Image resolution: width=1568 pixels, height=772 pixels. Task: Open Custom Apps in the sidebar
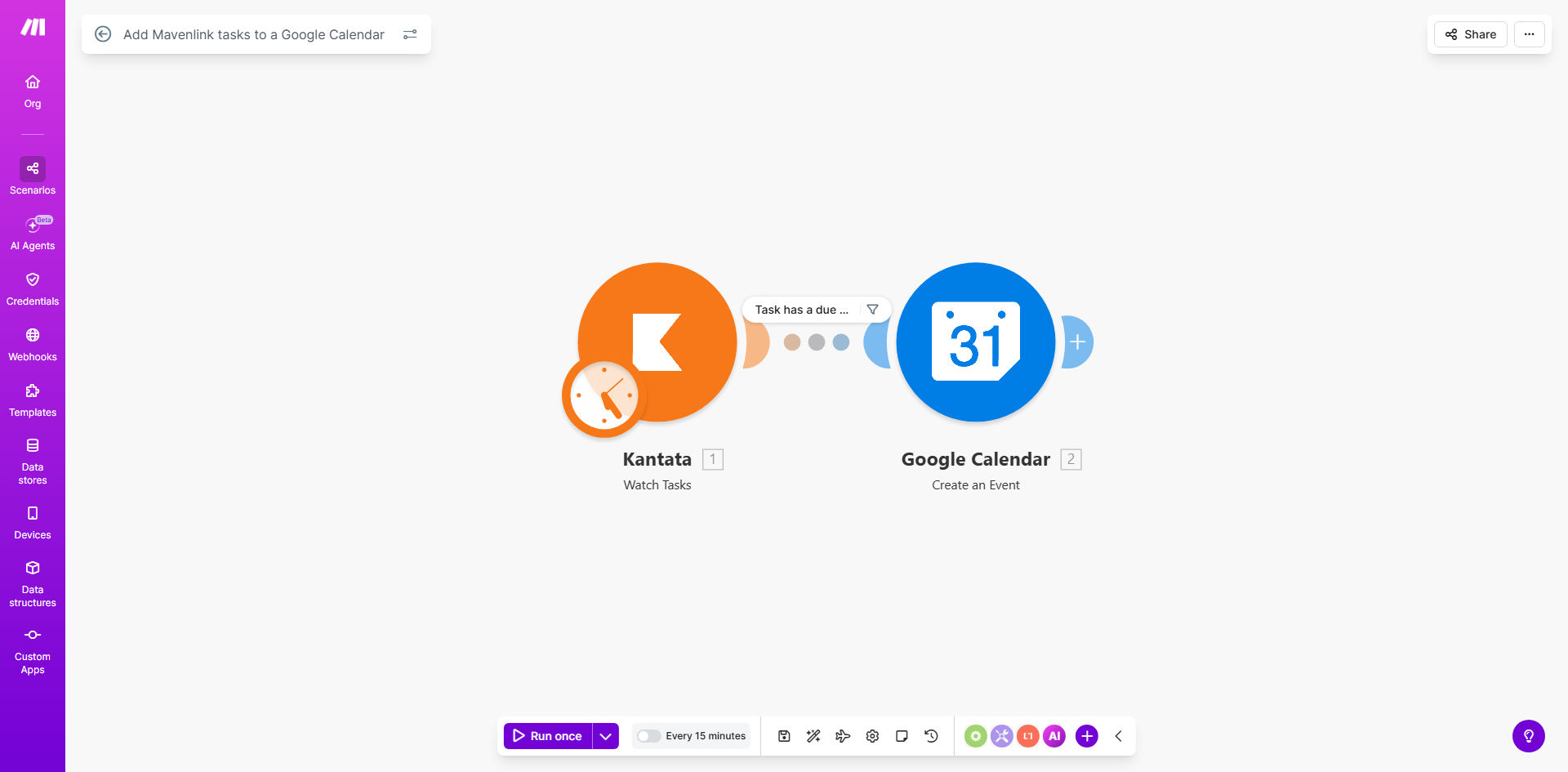tap(33, 651)
